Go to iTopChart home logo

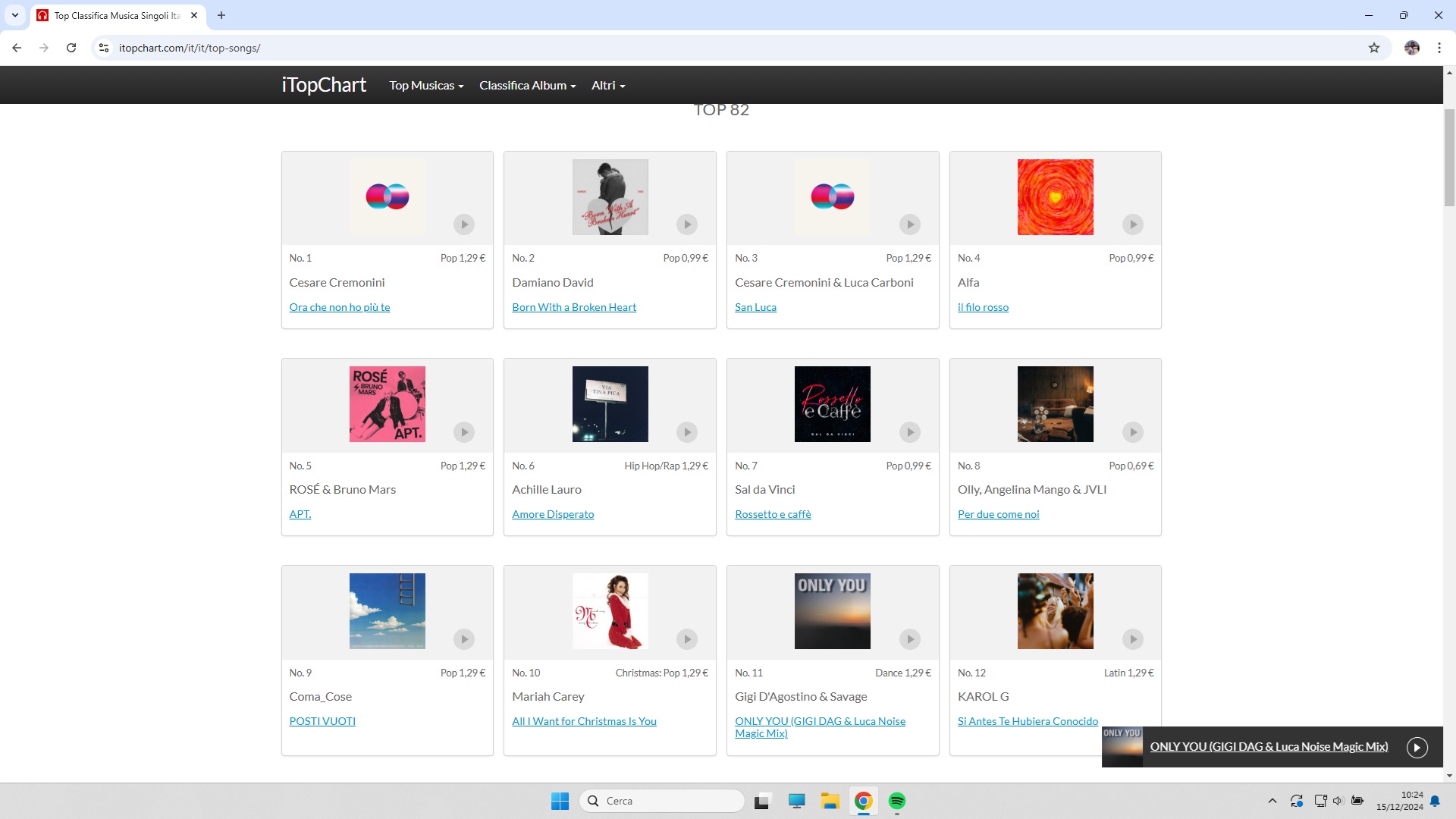point(324,85)
